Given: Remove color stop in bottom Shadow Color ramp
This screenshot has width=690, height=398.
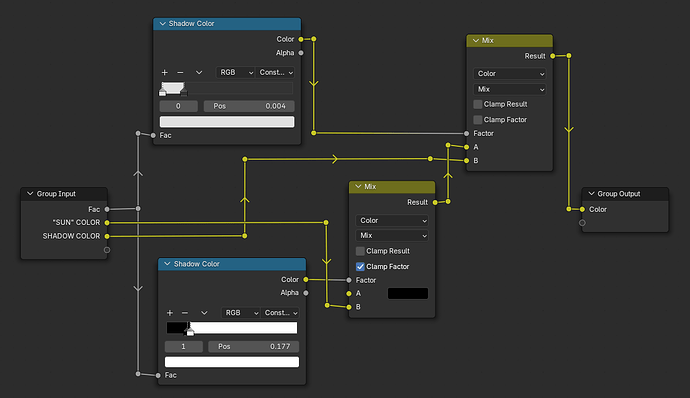Looking at the screenshot, I should [x=185, y=313].
